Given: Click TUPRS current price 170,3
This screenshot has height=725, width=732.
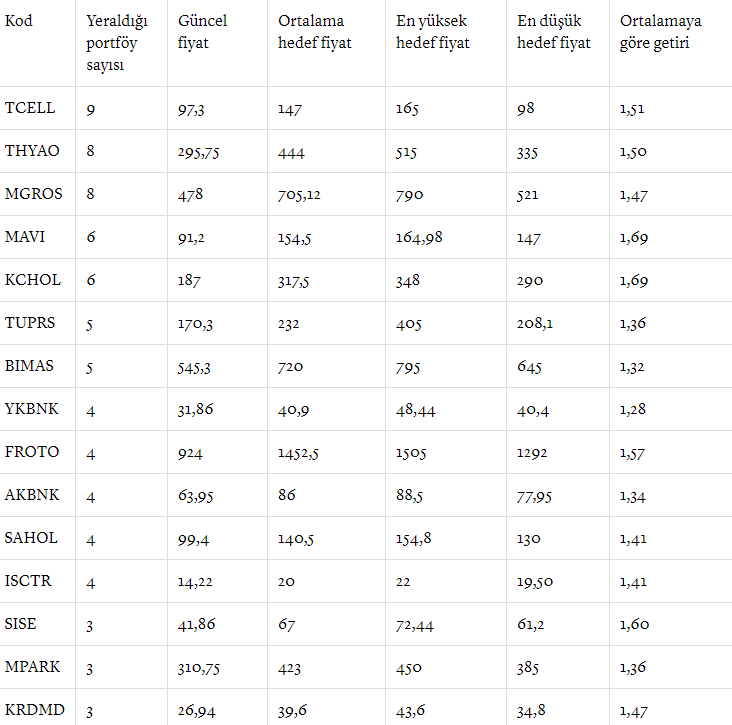Looking at the screenshot, I should [x=195, y=324].
